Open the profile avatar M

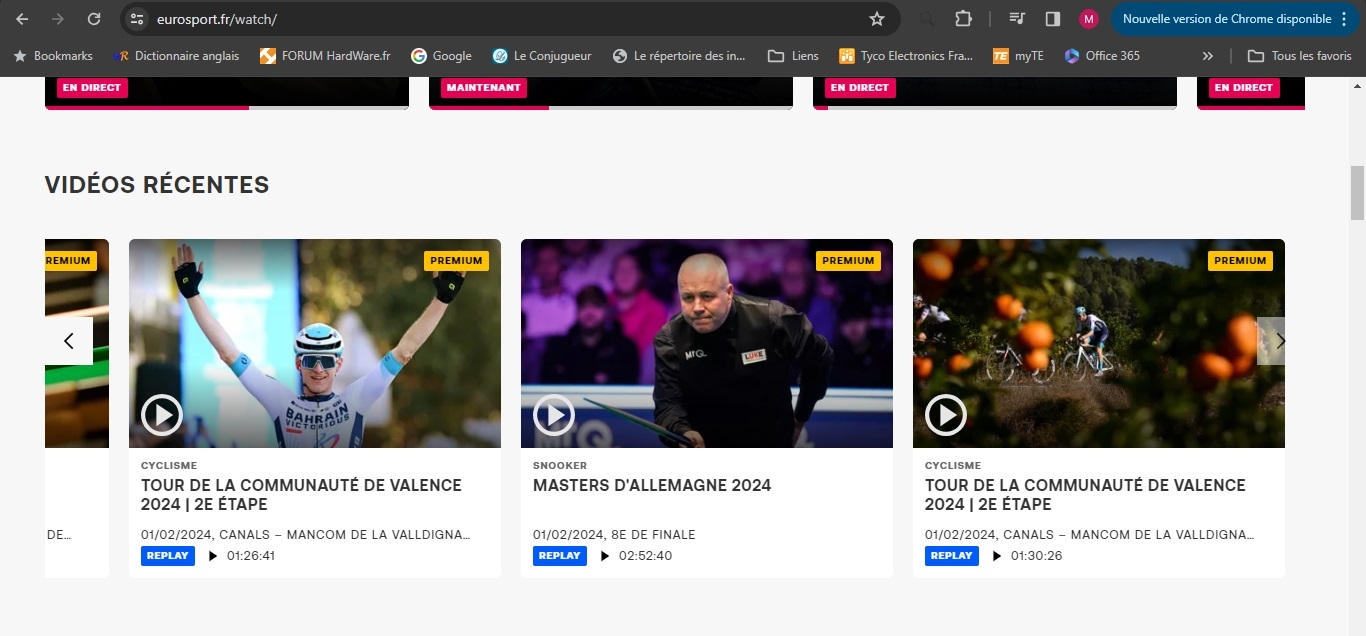tap(1088, 19)
